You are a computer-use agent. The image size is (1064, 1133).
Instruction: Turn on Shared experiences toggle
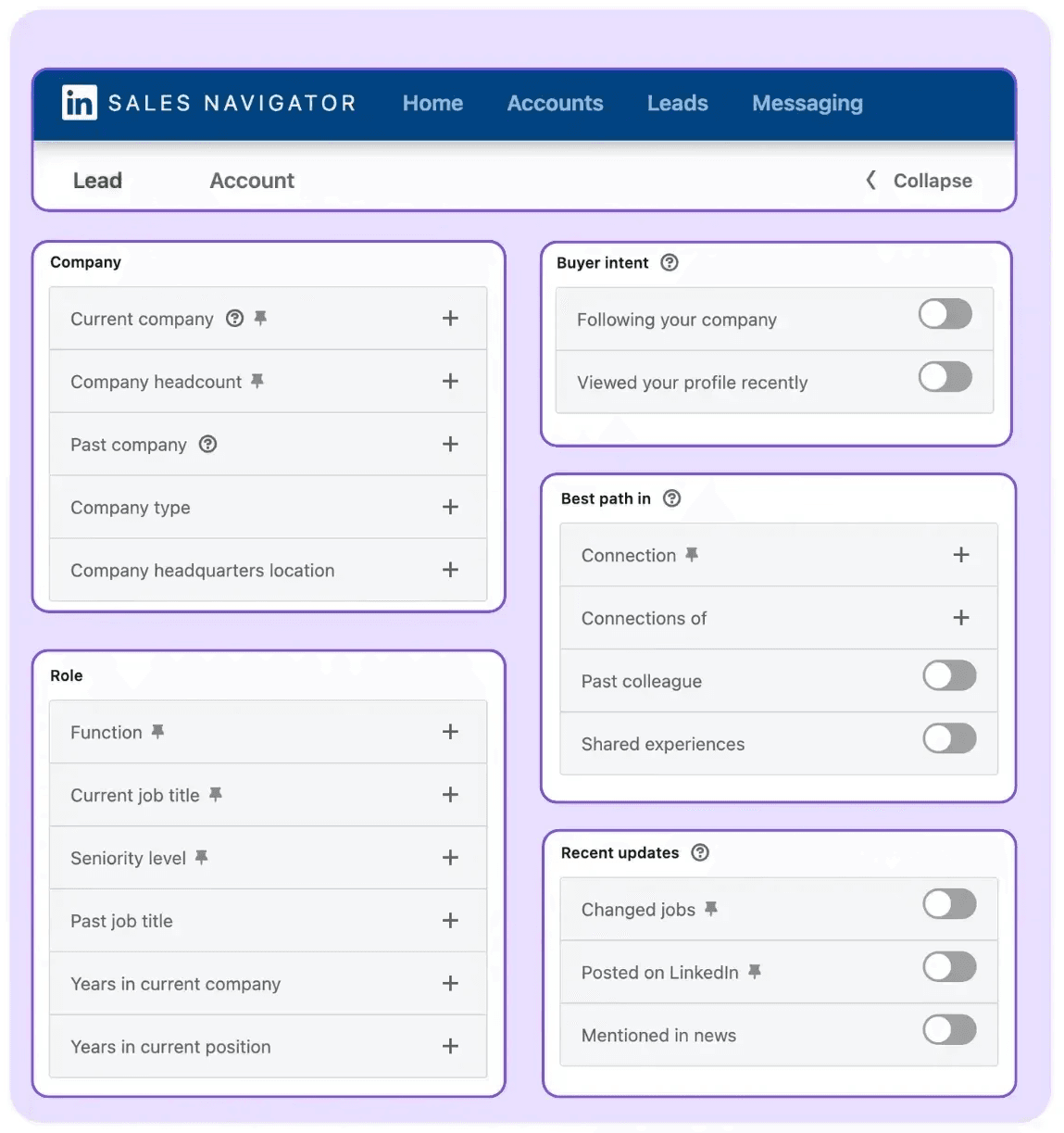click(949, 738)
